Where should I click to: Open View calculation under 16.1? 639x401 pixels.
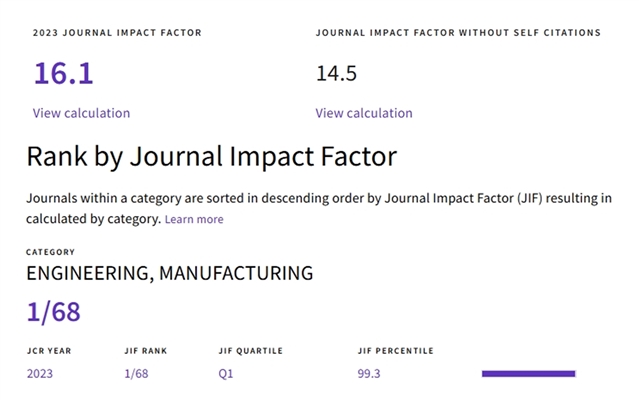click(x=81, y=113)
